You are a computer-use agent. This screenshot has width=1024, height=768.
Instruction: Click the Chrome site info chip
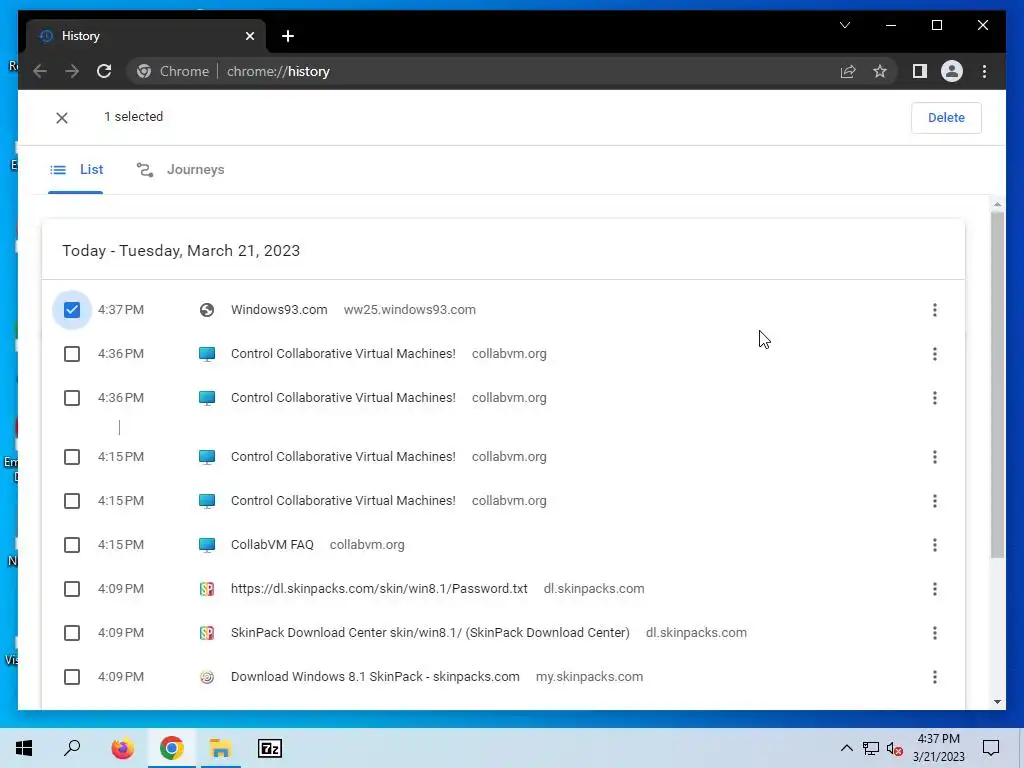[173, 71]
